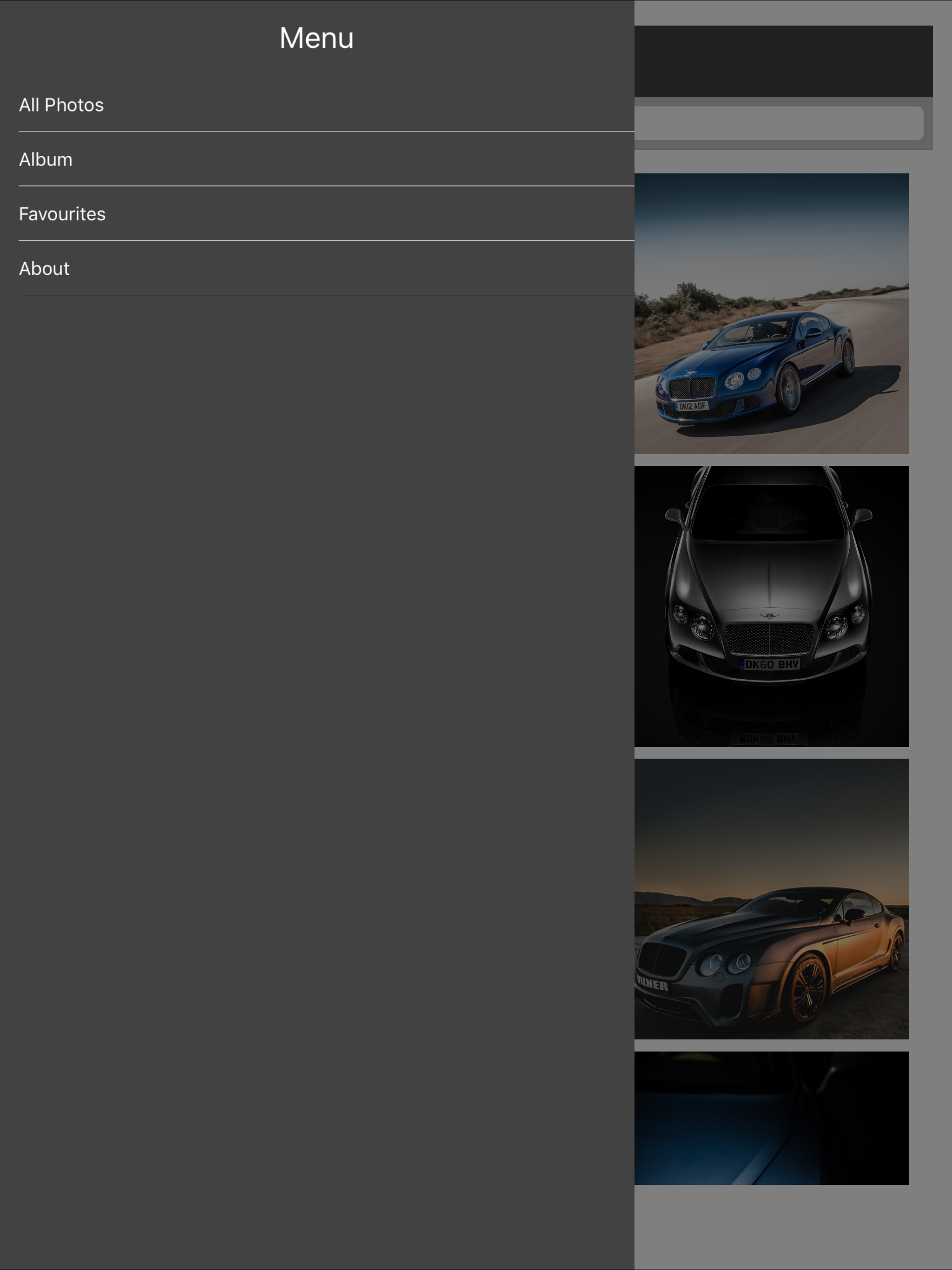952x1270 pixels.
Task: Go to Favourites in the menu
Action: click(317, 213)
